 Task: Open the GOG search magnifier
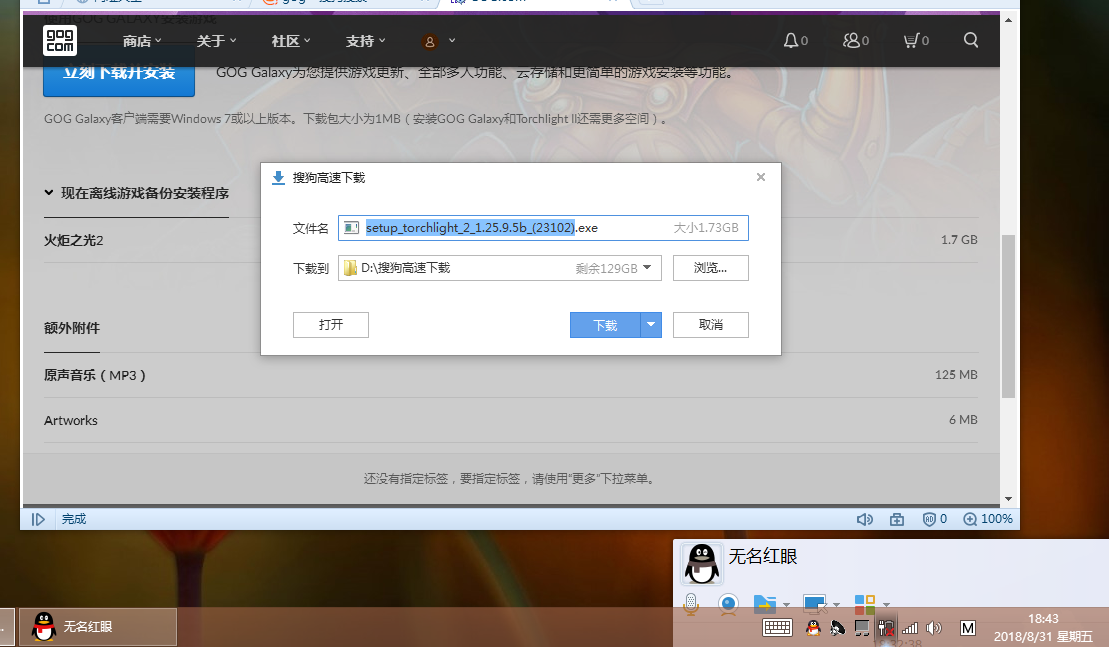tap(971, 40)
